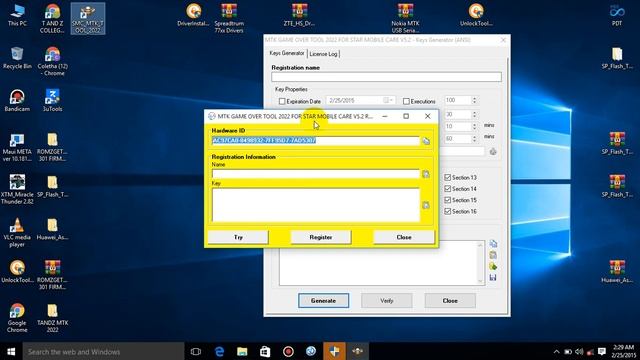Paste into Key box using its paste icon
640x360 pixels.
[426, 205]
